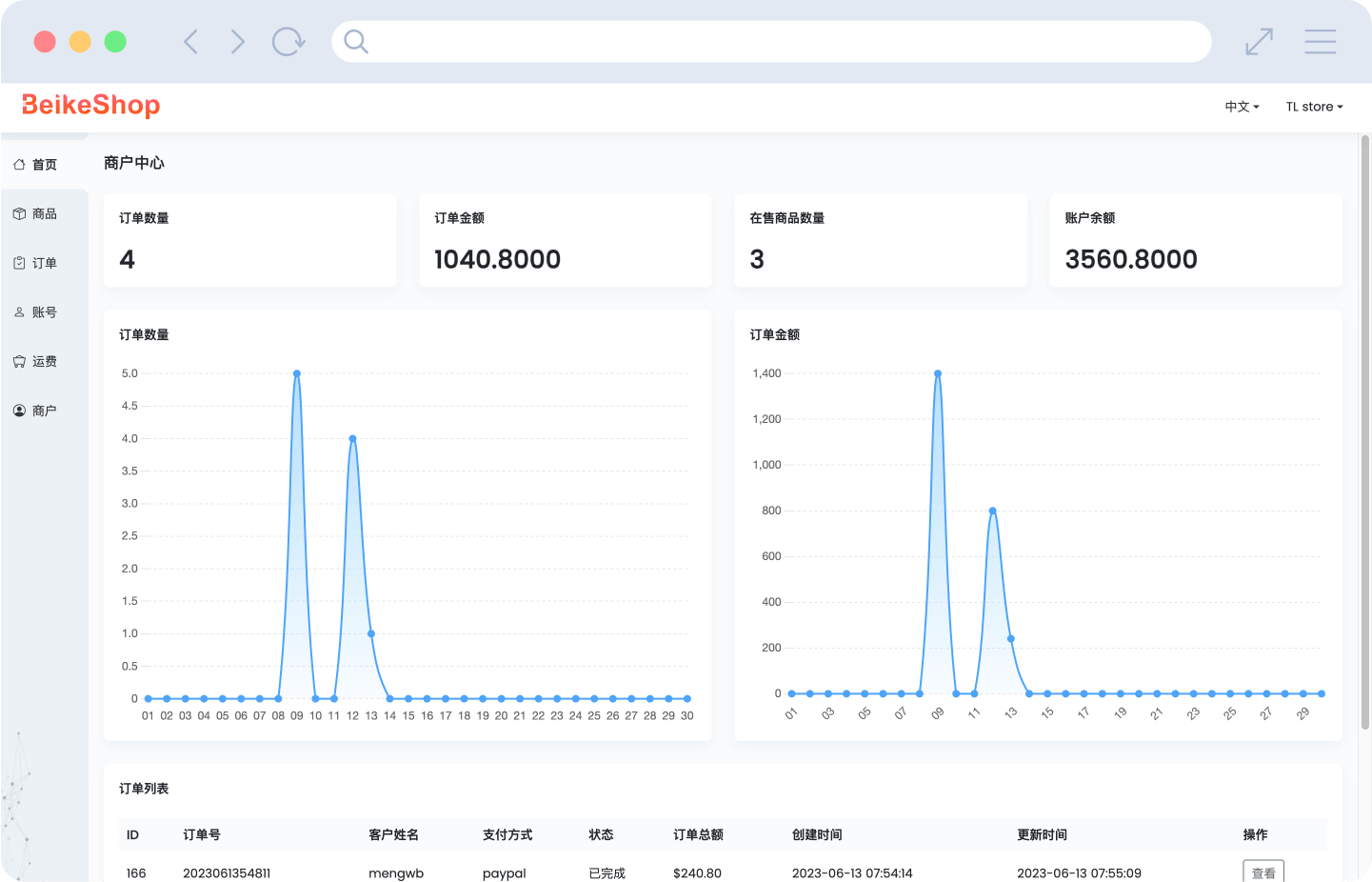Open the 订单 sidebar menu
1372x882 pixels.
pyautogui.click(x=44, y=263)
